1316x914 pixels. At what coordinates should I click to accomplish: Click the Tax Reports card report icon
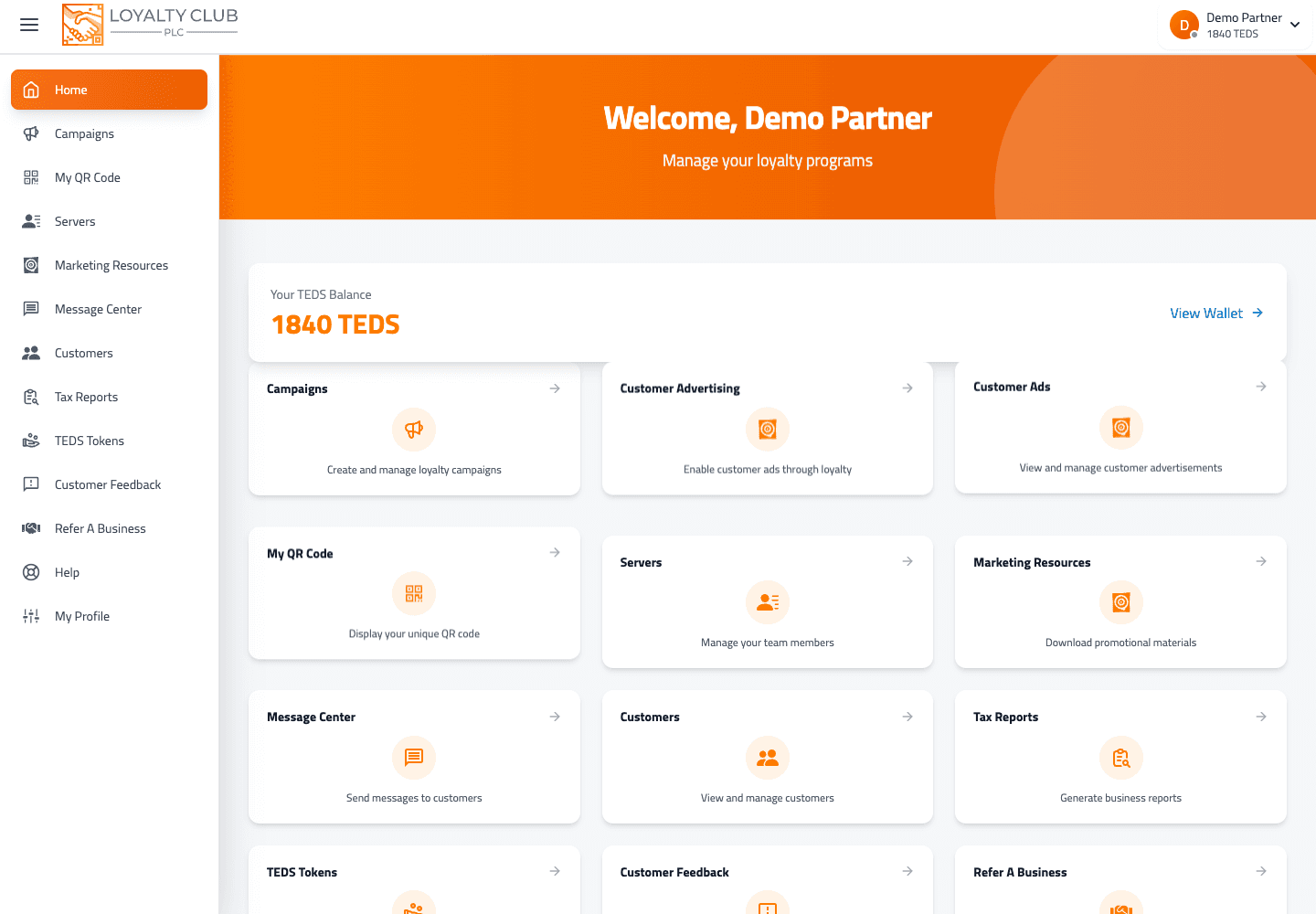[1121, 758]
